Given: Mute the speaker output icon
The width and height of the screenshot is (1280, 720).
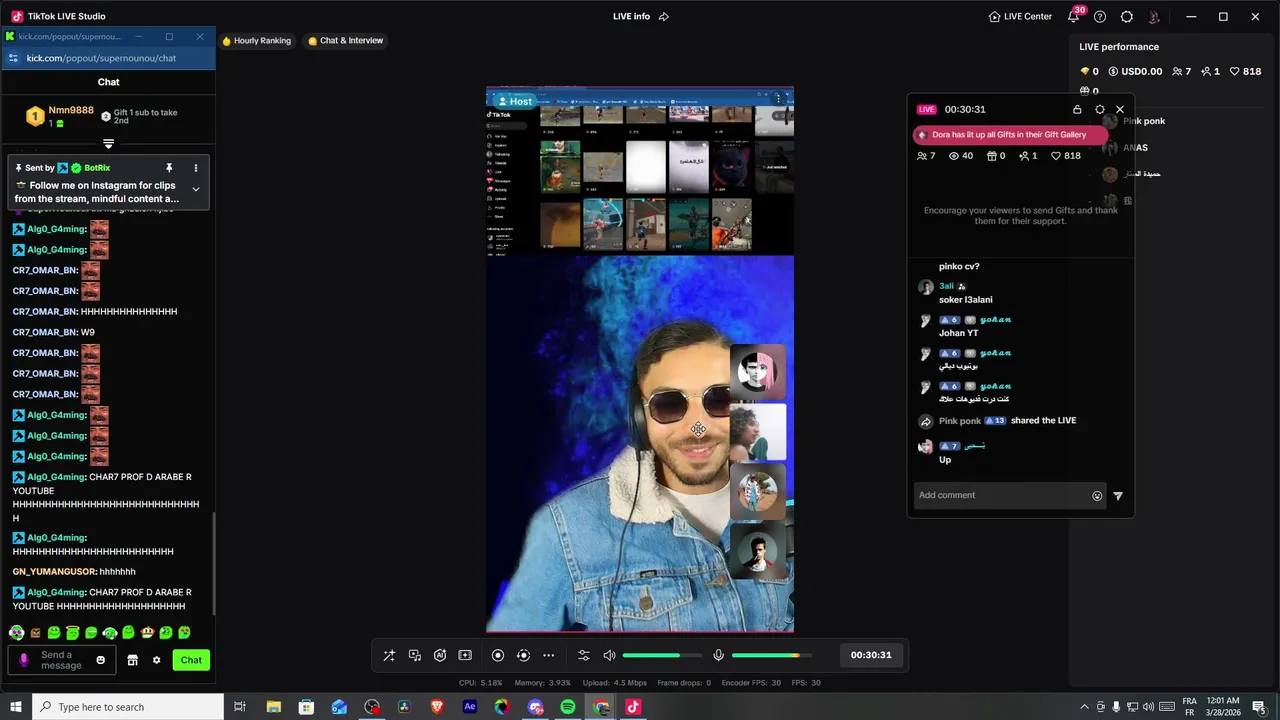Looking at the screenshot, I should (609, 655).
